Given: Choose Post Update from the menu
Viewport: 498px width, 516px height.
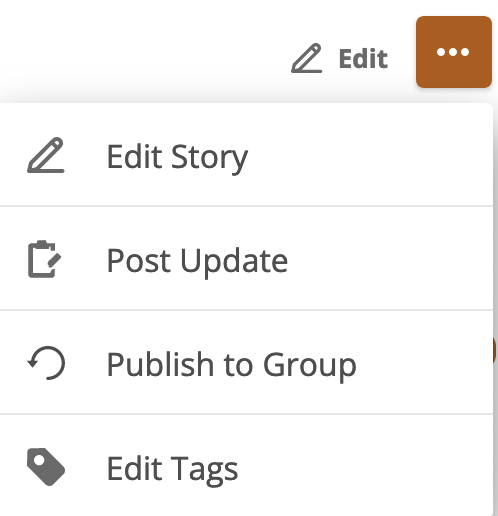Looking at the screenshot, I should 246,259.
